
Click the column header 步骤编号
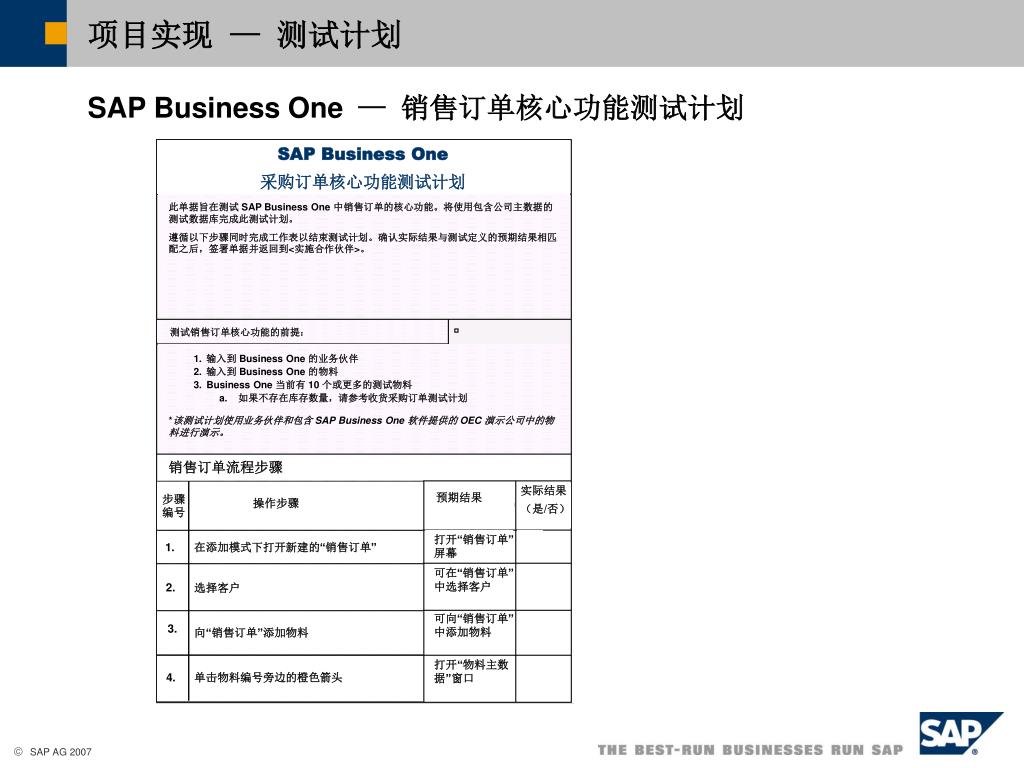pos(173,506)
